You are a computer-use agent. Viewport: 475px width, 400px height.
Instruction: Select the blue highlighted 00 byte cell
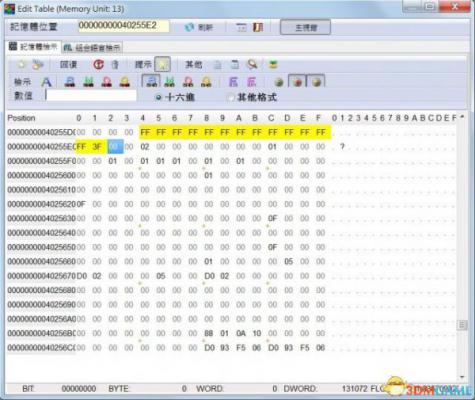pyautogui.click(x=115, y=147)
